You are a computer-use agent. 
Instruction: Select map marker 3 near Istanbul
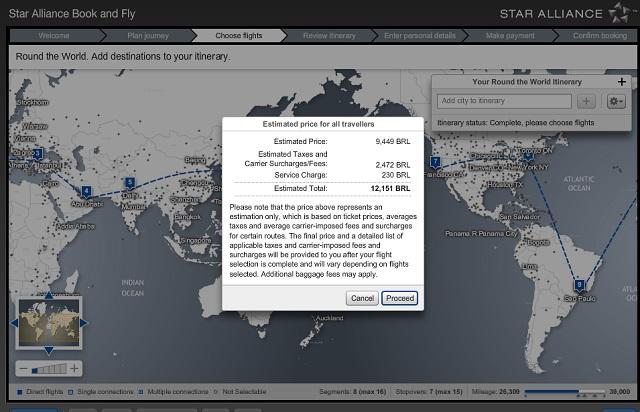[38, 154]
